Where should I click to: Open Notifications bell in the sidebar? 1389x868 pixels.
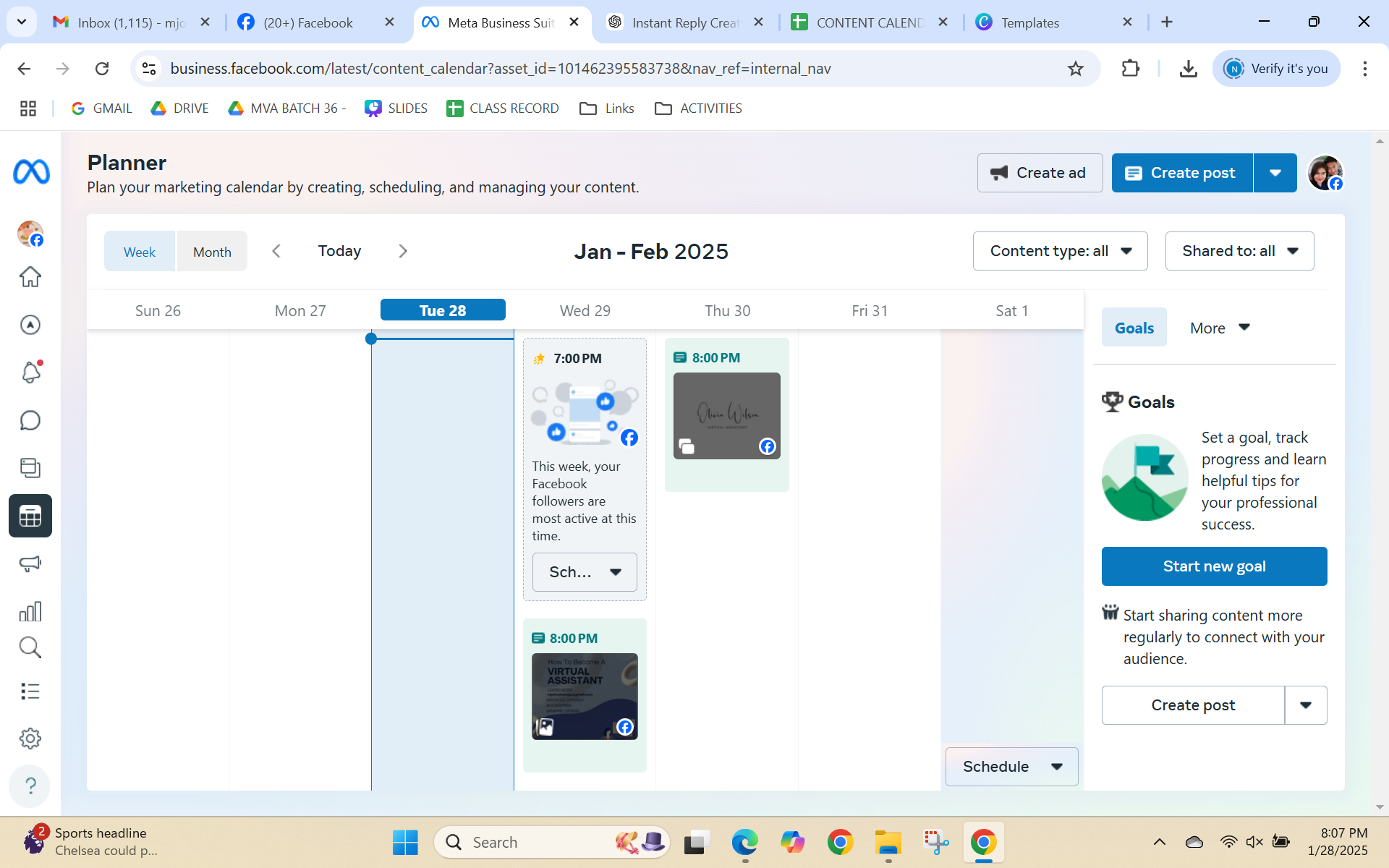30,373
